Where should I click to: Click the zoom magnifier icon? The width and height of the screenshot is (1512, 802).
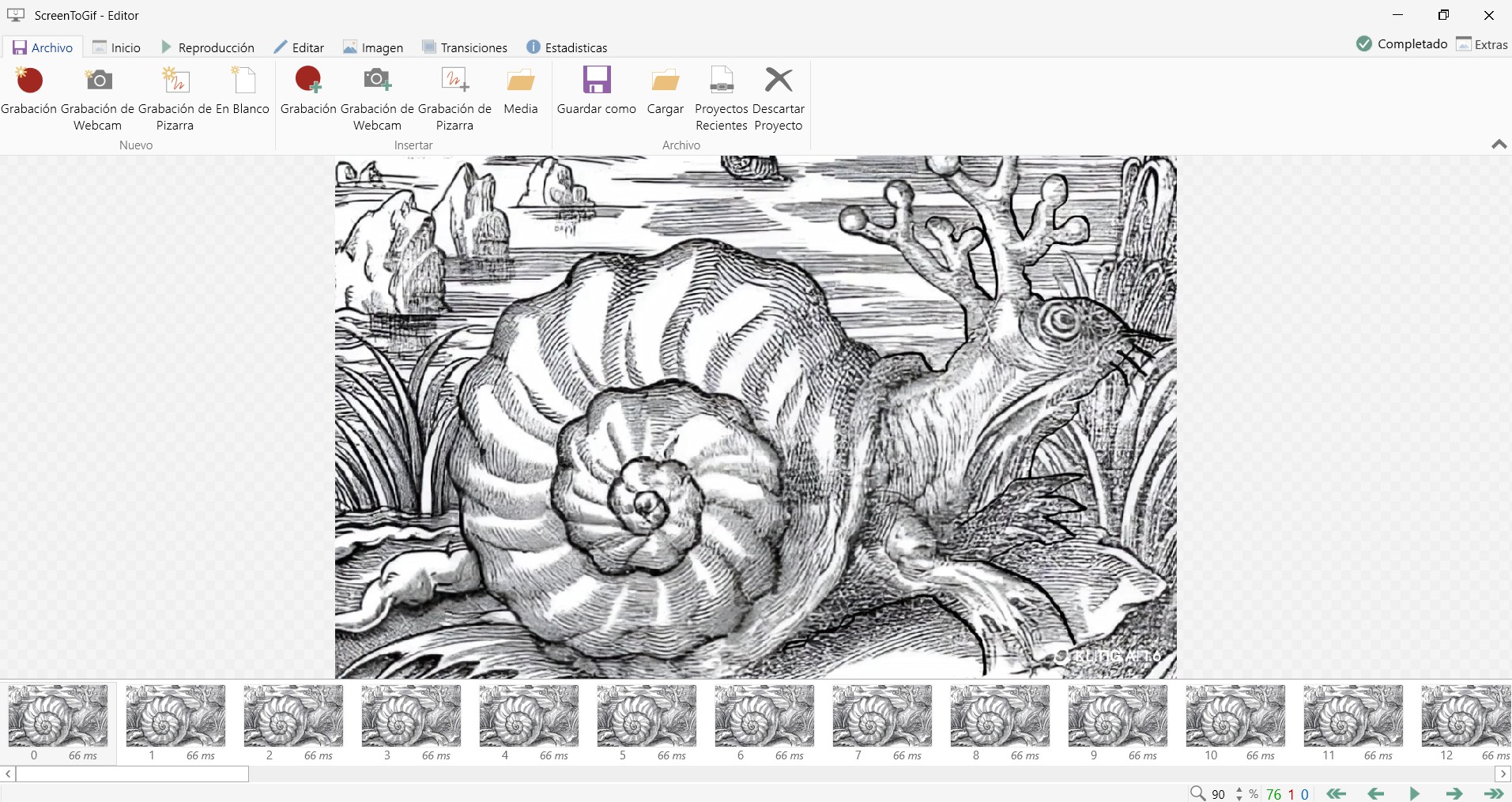point(1197,793)
